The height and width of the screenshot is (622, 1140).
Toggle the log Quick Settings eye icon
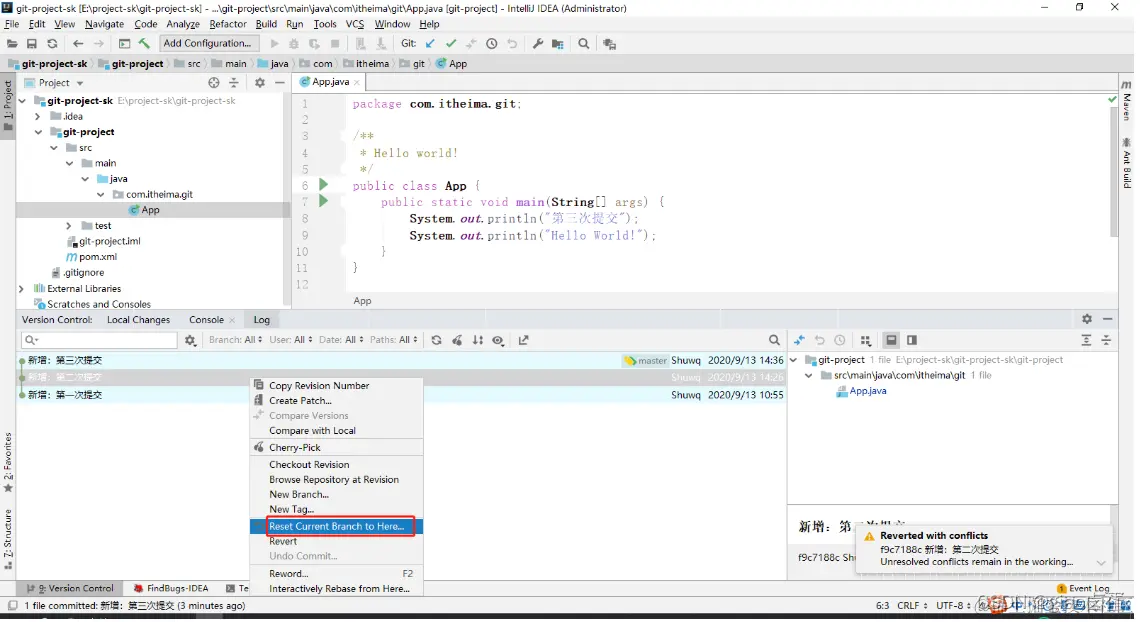(x=498, y=340)
